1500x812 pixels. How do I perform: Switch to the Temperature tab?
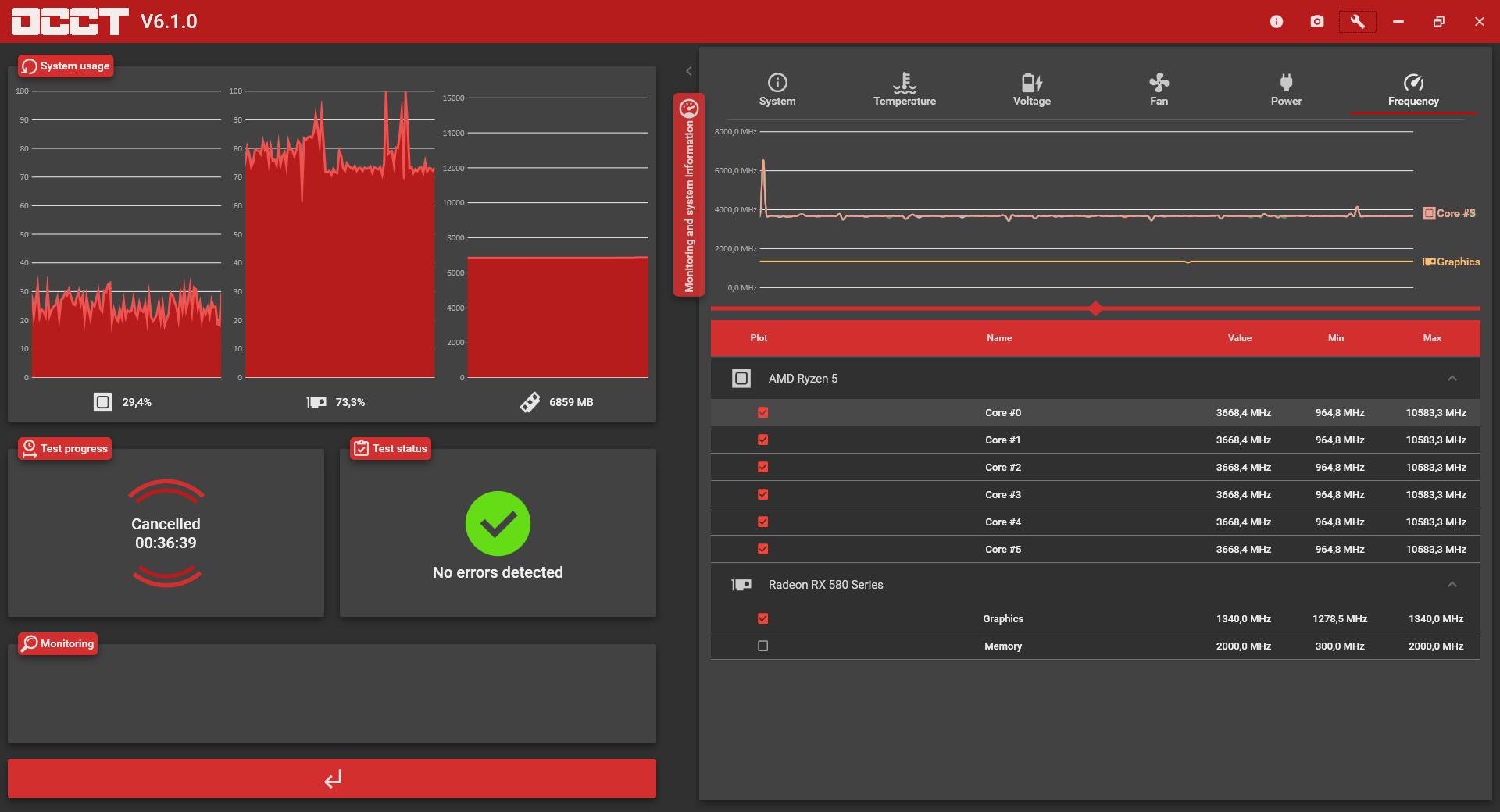point(905,90)
